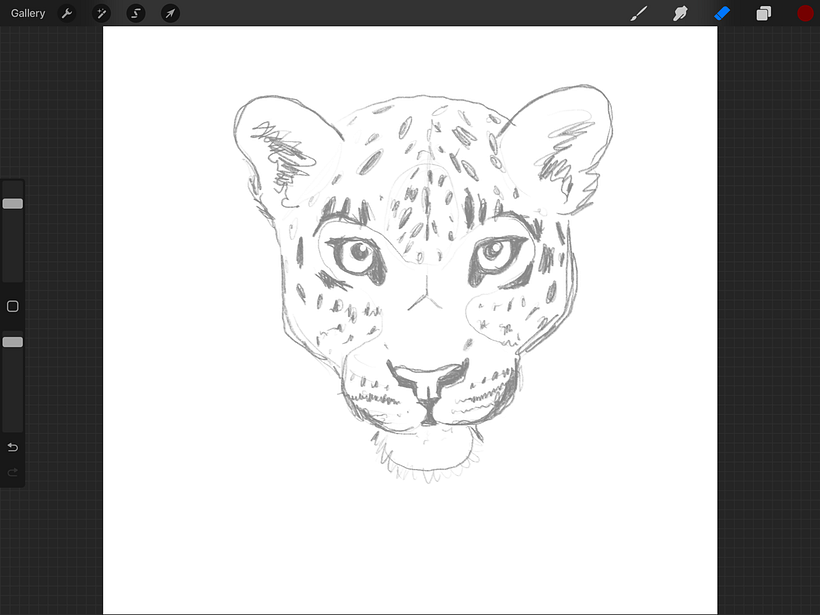820x615 pixels.
Task: Tap the leopard sketch on the canvas
Action: pyautogui.click(x=420, y=280)
